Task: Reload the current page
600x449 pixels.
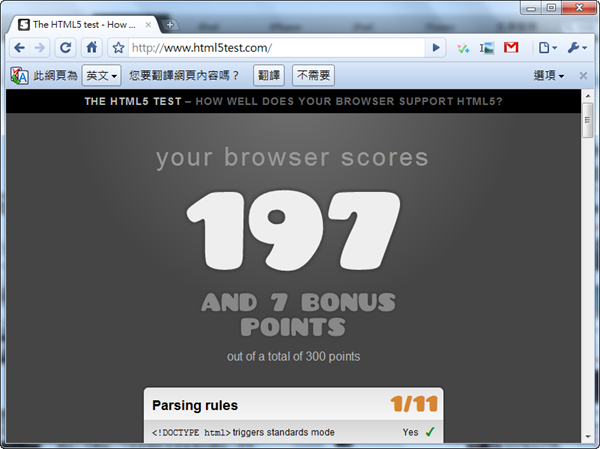Action: coord(65,48)
